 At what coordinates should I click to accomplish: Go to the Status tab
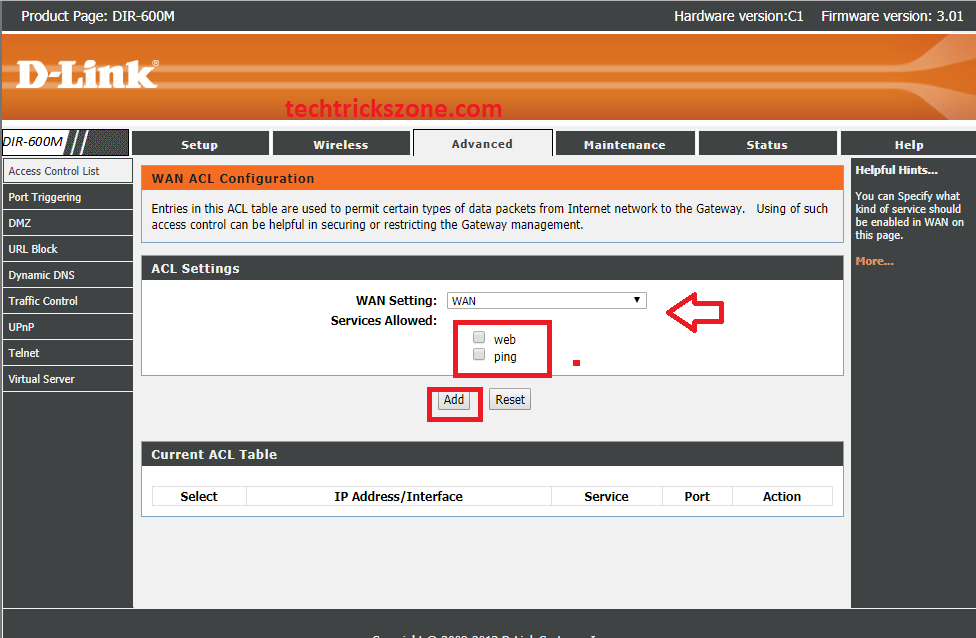pos(767,145)
